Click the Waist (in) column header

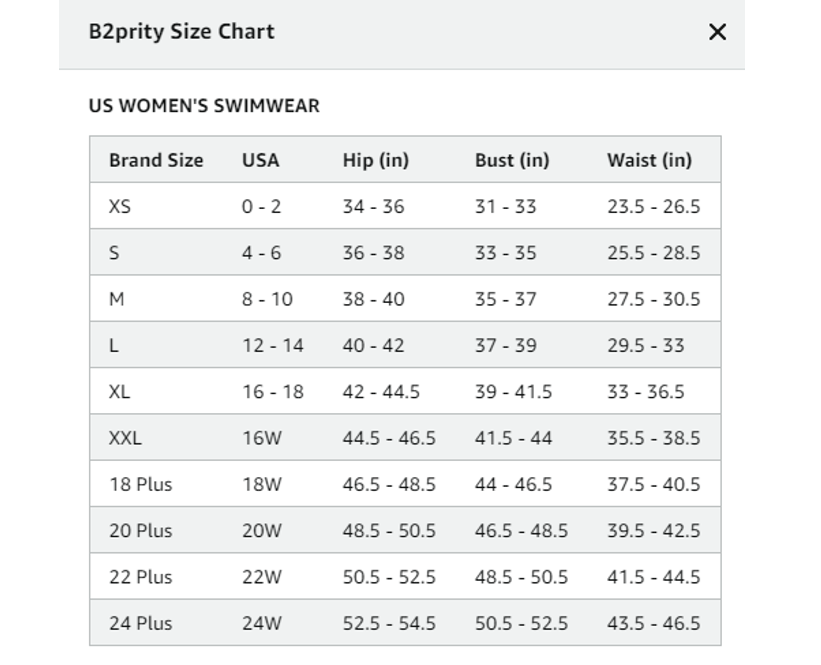pos(649,160)
